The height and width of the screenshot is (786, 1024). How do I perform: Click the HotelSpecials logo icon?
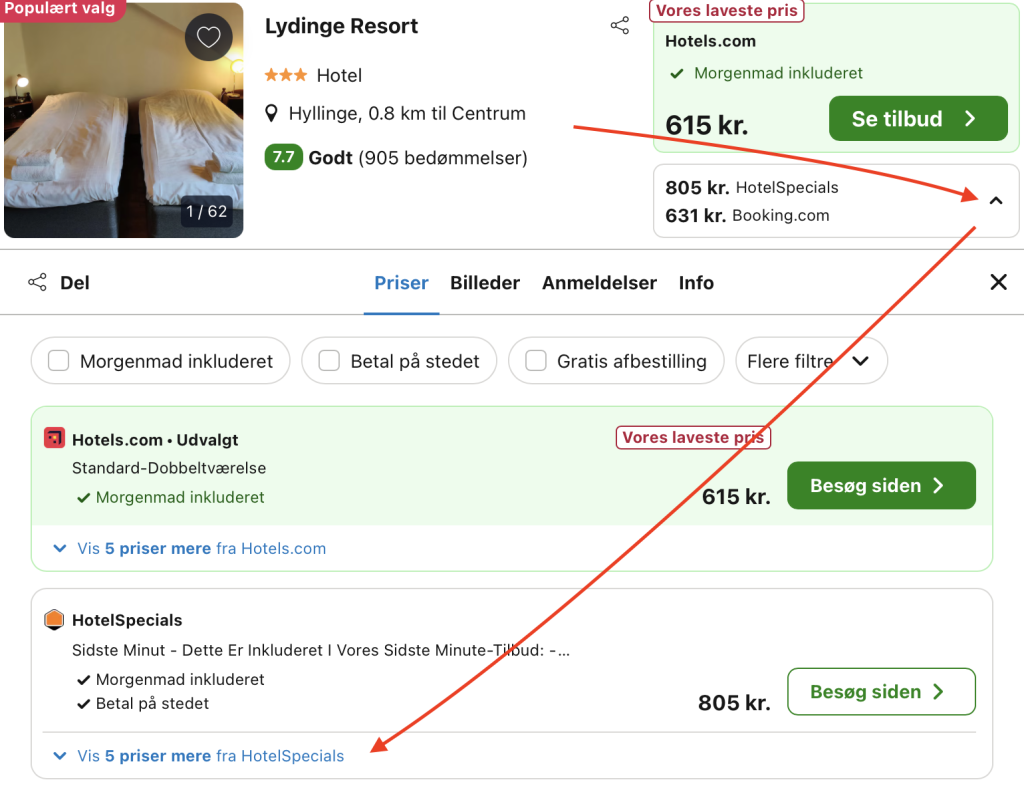click(x=55, y=620)
